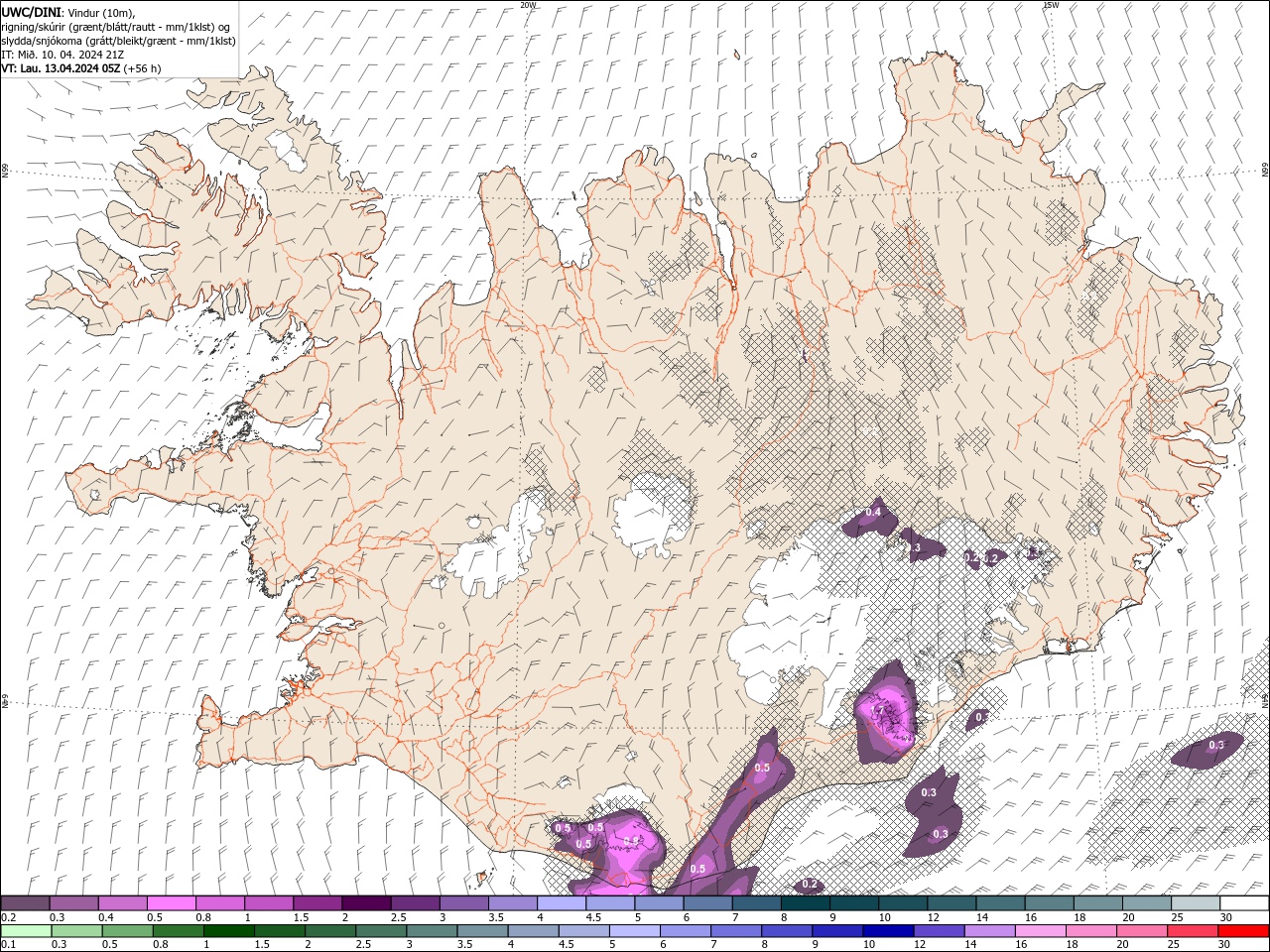Screen dimensions: 1270x952
Task: Click the dark purple top-scale swatch after 2
Action: coord(366,903)
